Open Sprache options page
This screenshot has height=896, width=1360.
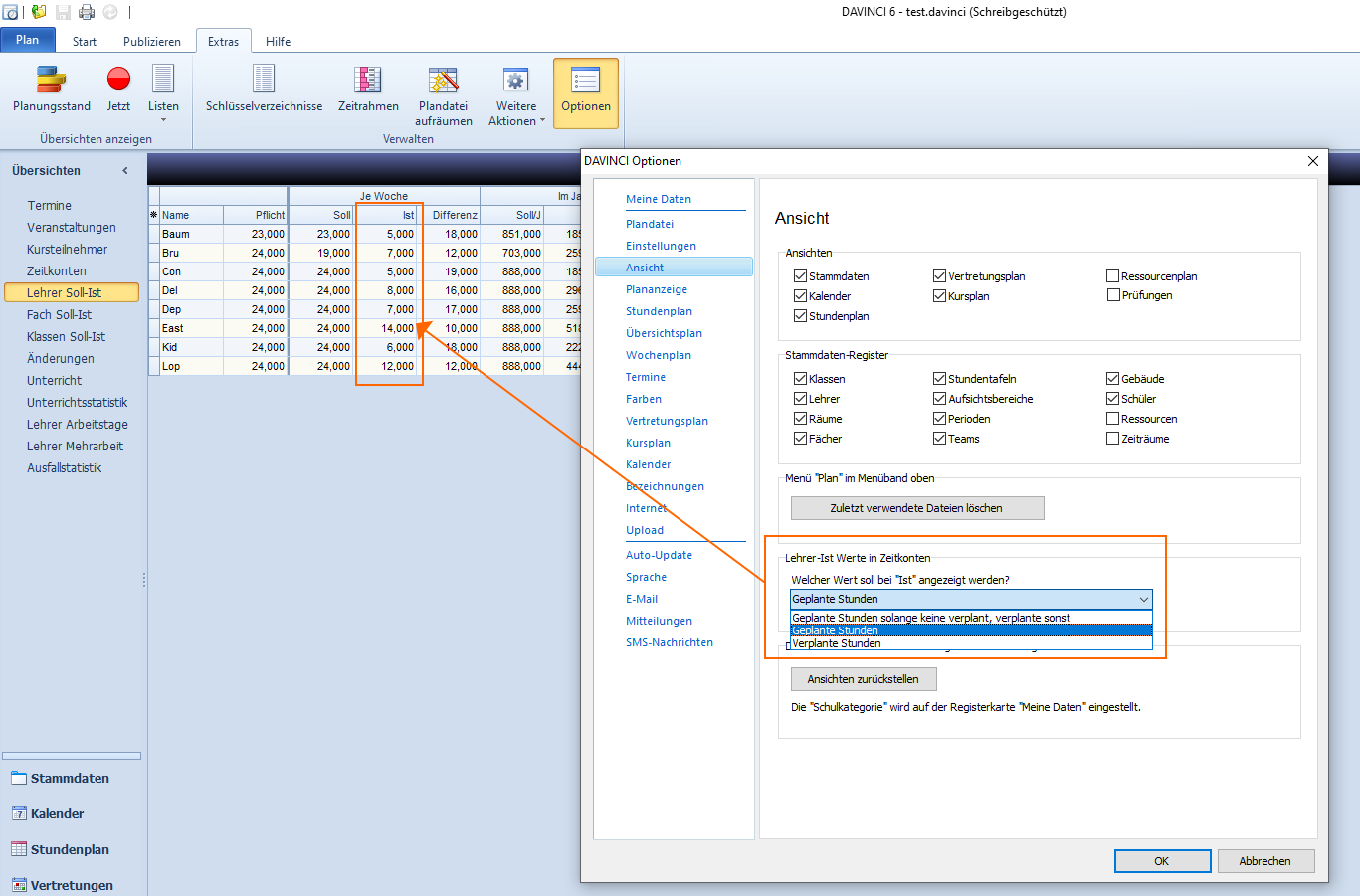647,577
